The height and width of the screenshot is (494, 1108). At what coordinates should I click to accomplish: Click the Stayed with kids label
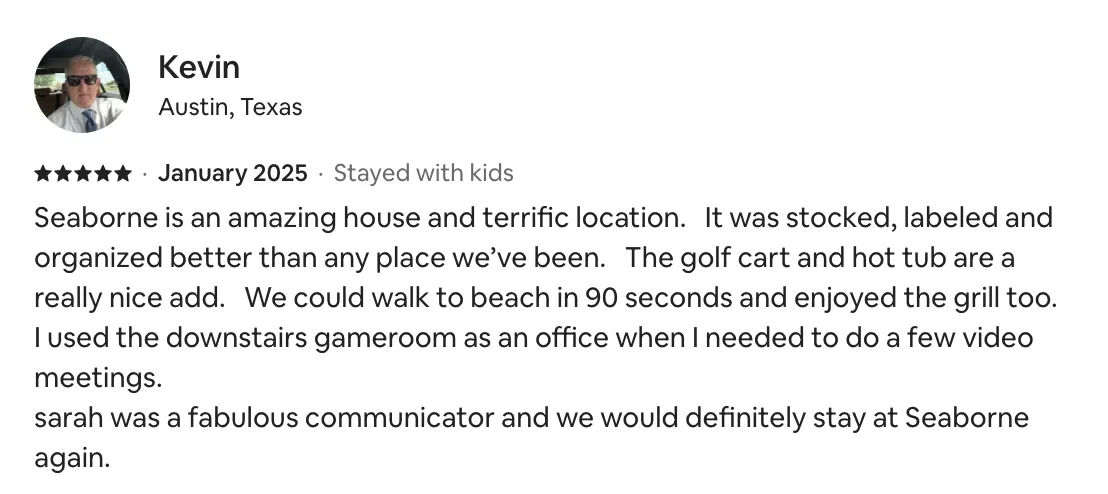coord(423,173)
